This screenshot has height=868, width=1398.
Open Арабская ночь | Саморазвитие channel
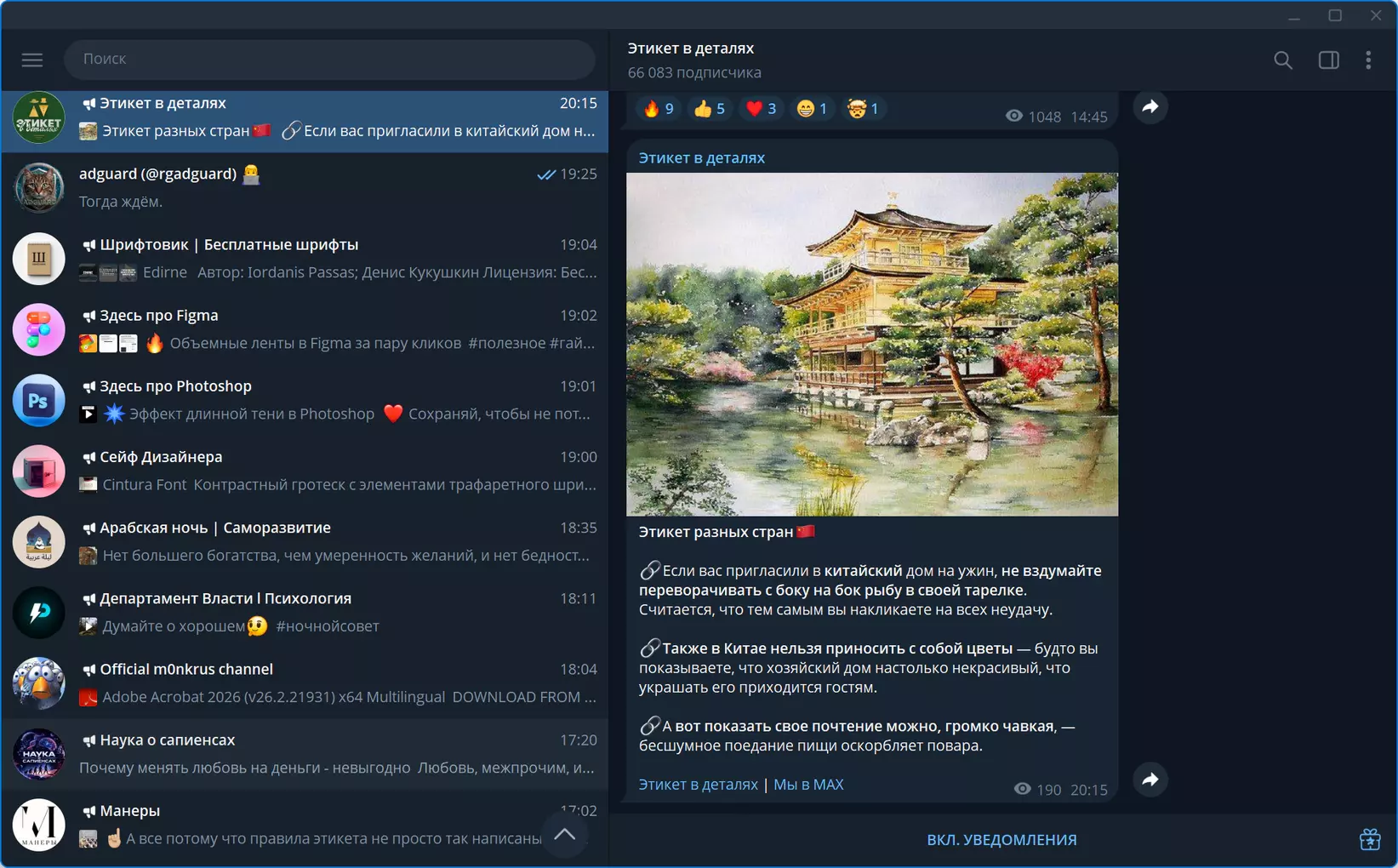305,541
